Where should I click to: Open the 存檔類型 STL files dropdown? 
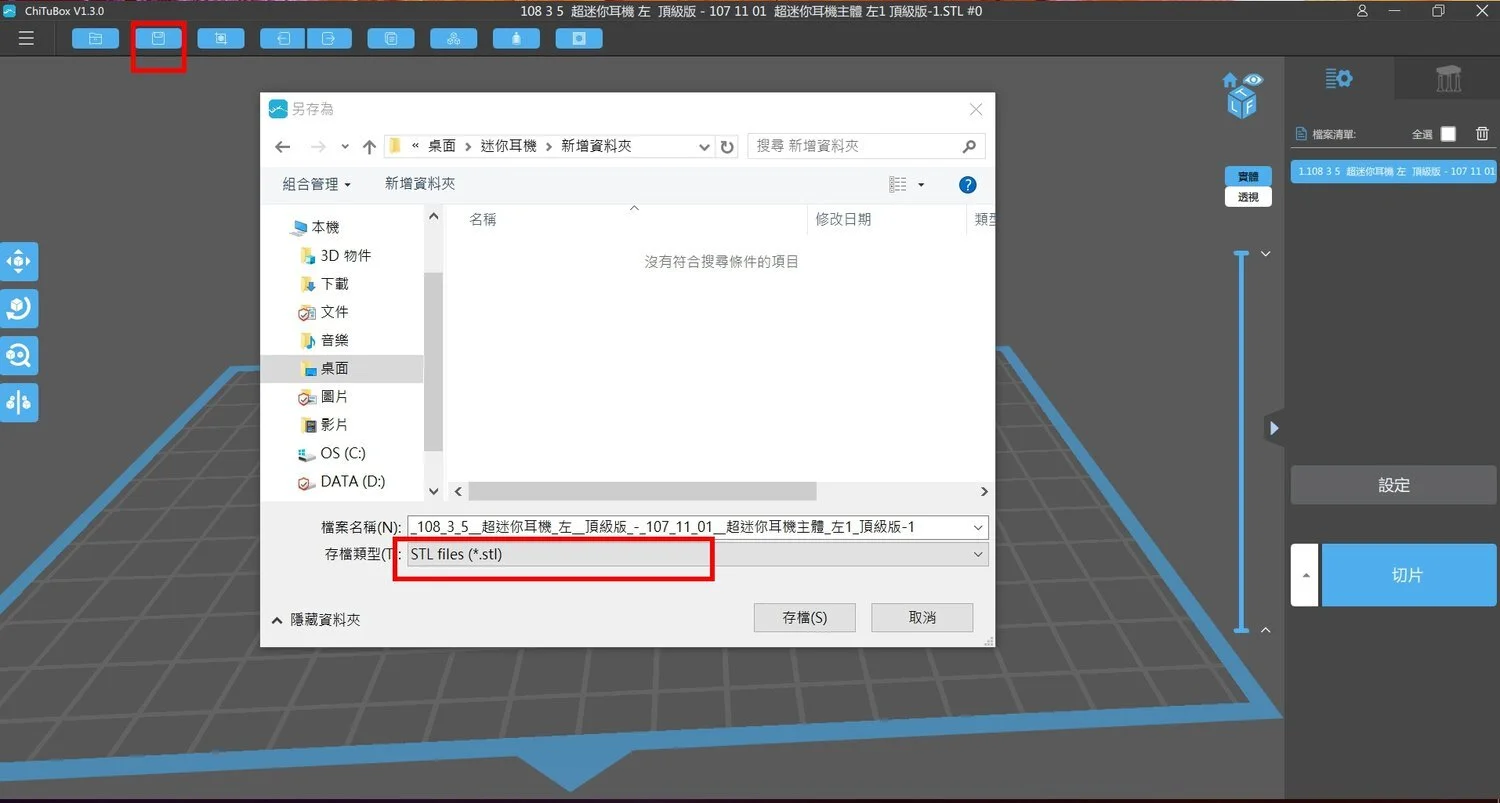point(697,554)
